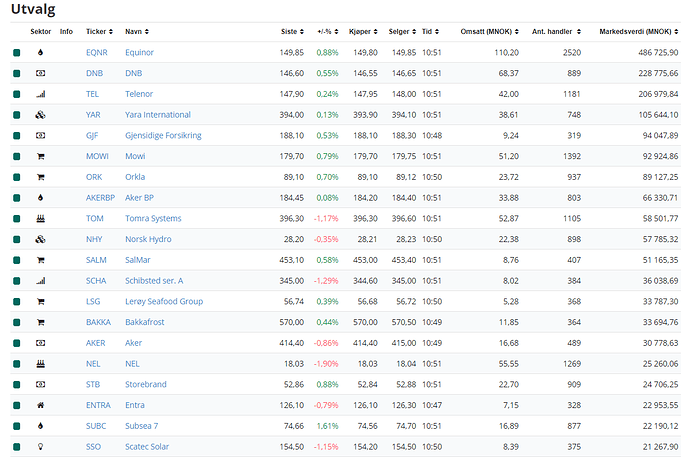
Task: Open the Bakkafrost company name link
Action: [147, 322]
